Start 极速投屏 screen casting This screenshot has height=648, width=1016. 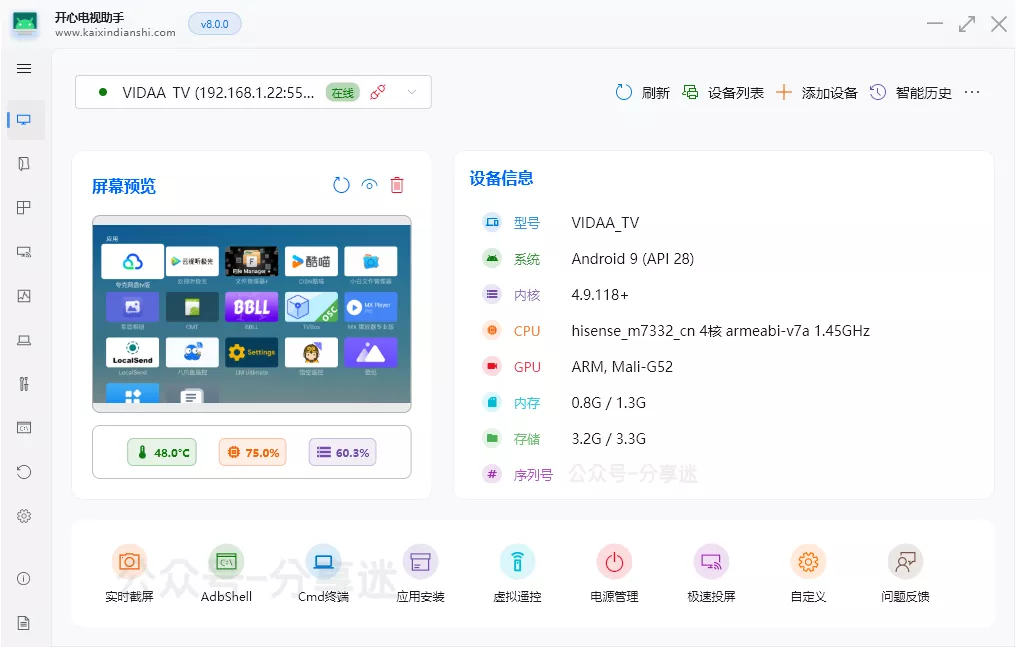pos(711,562)
